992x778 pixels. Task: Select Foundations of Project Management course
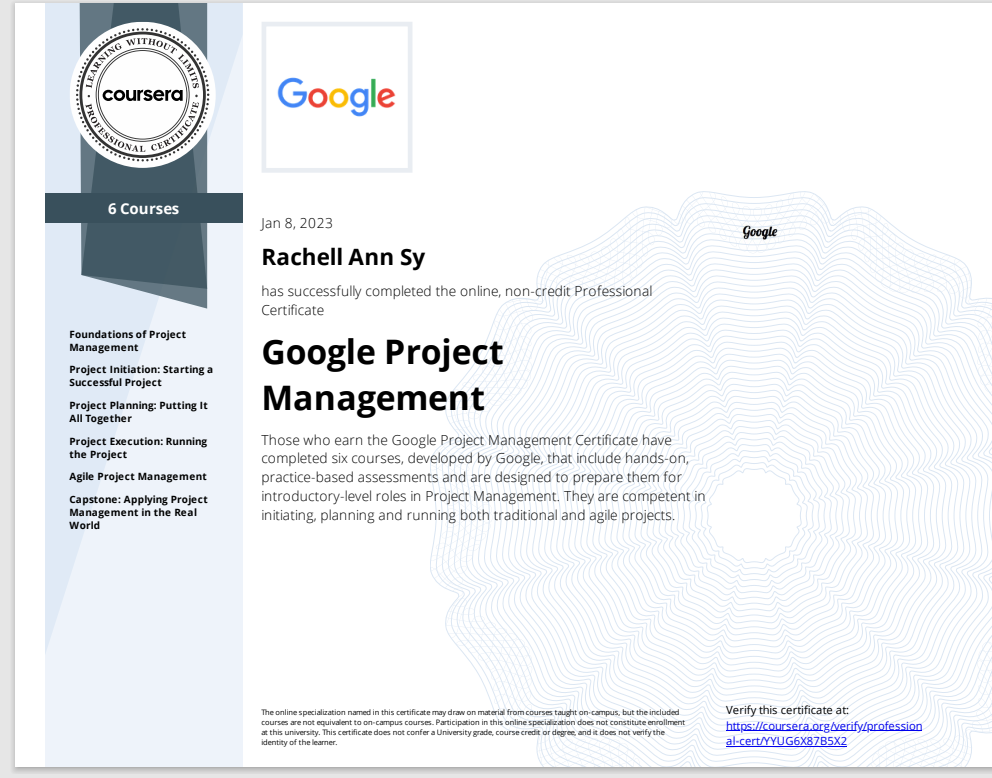(127, 340)
